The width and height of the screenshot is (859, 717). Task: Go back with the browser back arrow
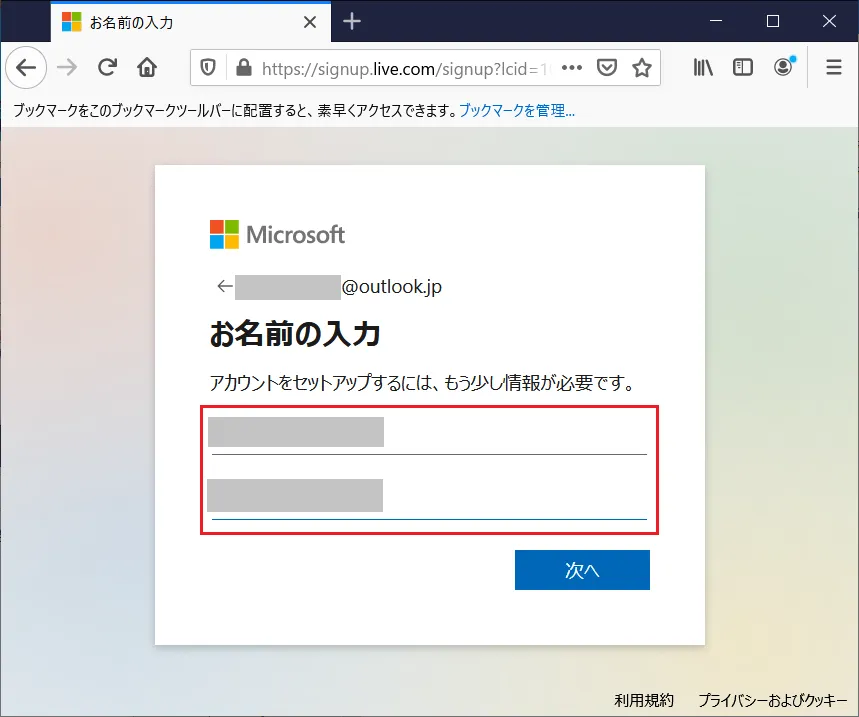point(26,67)
